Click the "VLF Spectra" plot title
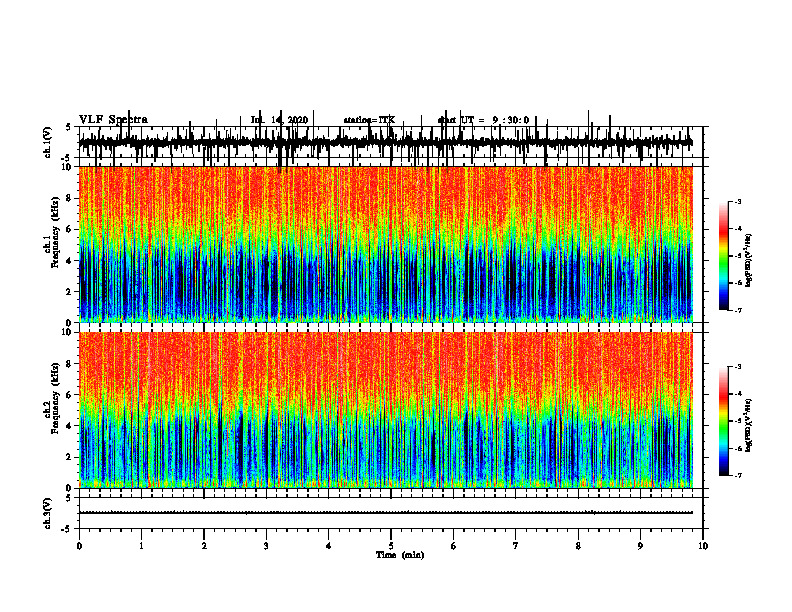The height and width of the screenshot is (612, 792). (113, 120)
